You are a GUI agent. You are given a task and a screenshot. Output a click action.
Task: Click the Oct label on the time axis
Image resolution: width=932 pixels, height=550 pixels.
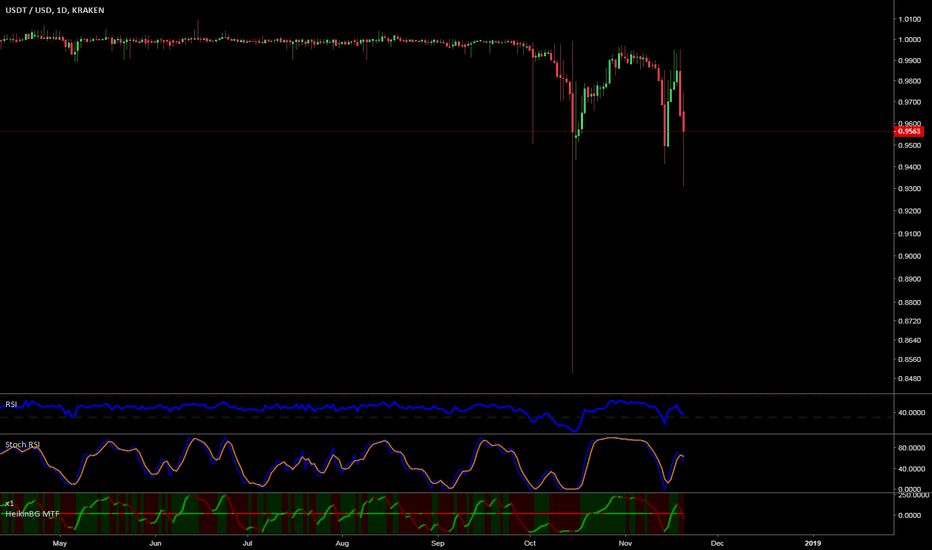(x=530, y=543)
